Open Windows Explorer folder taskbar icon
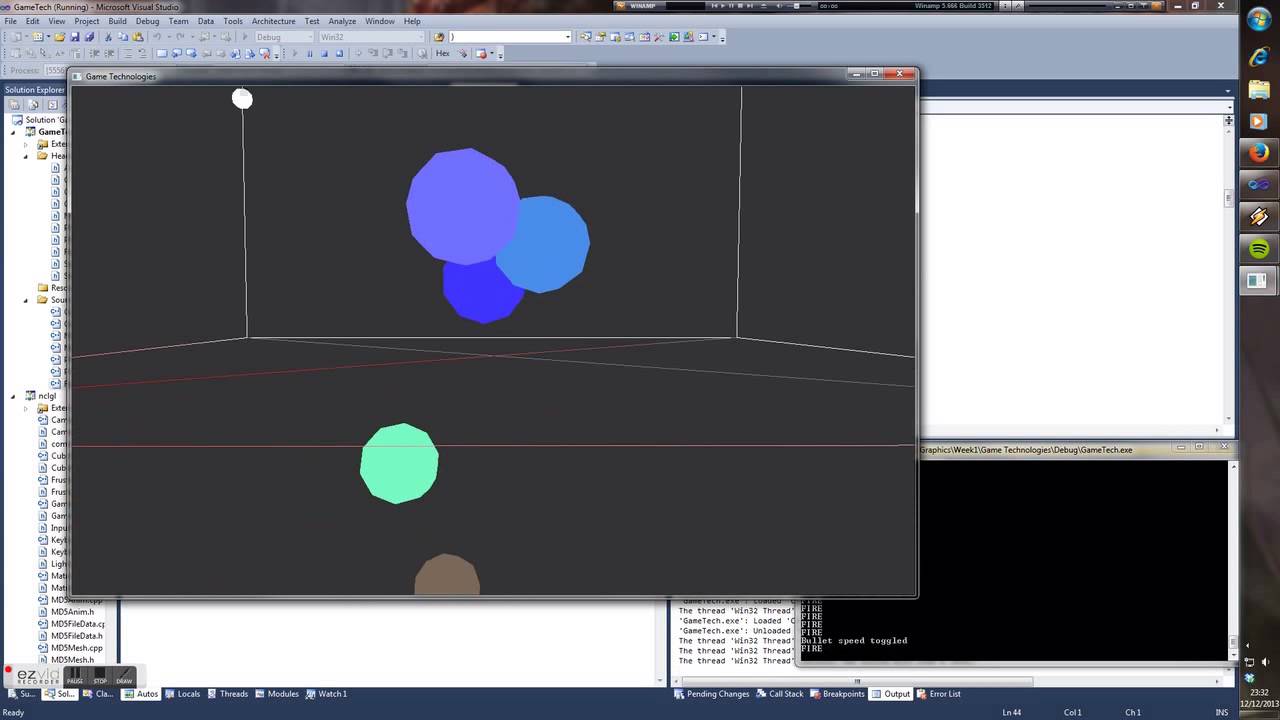The image size is (1280, 720). 1259,90
